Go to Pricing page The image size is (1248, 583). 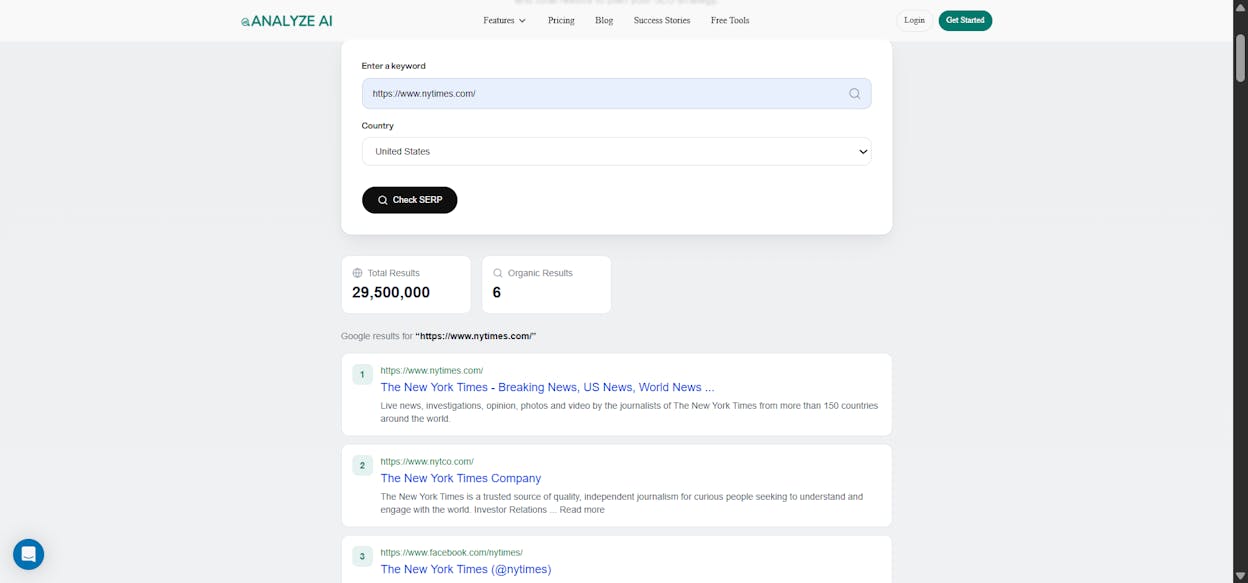pos(561,20)
